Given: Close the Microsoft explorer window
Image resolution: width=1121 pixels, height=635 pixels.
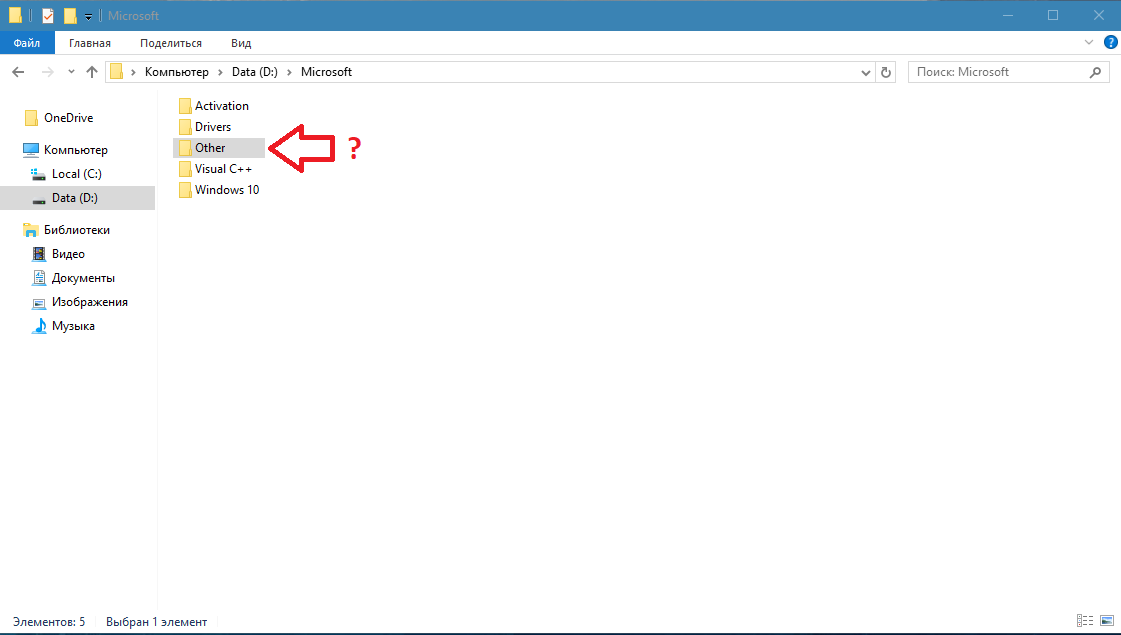Looking at the screenshot, I should 1099,15.
